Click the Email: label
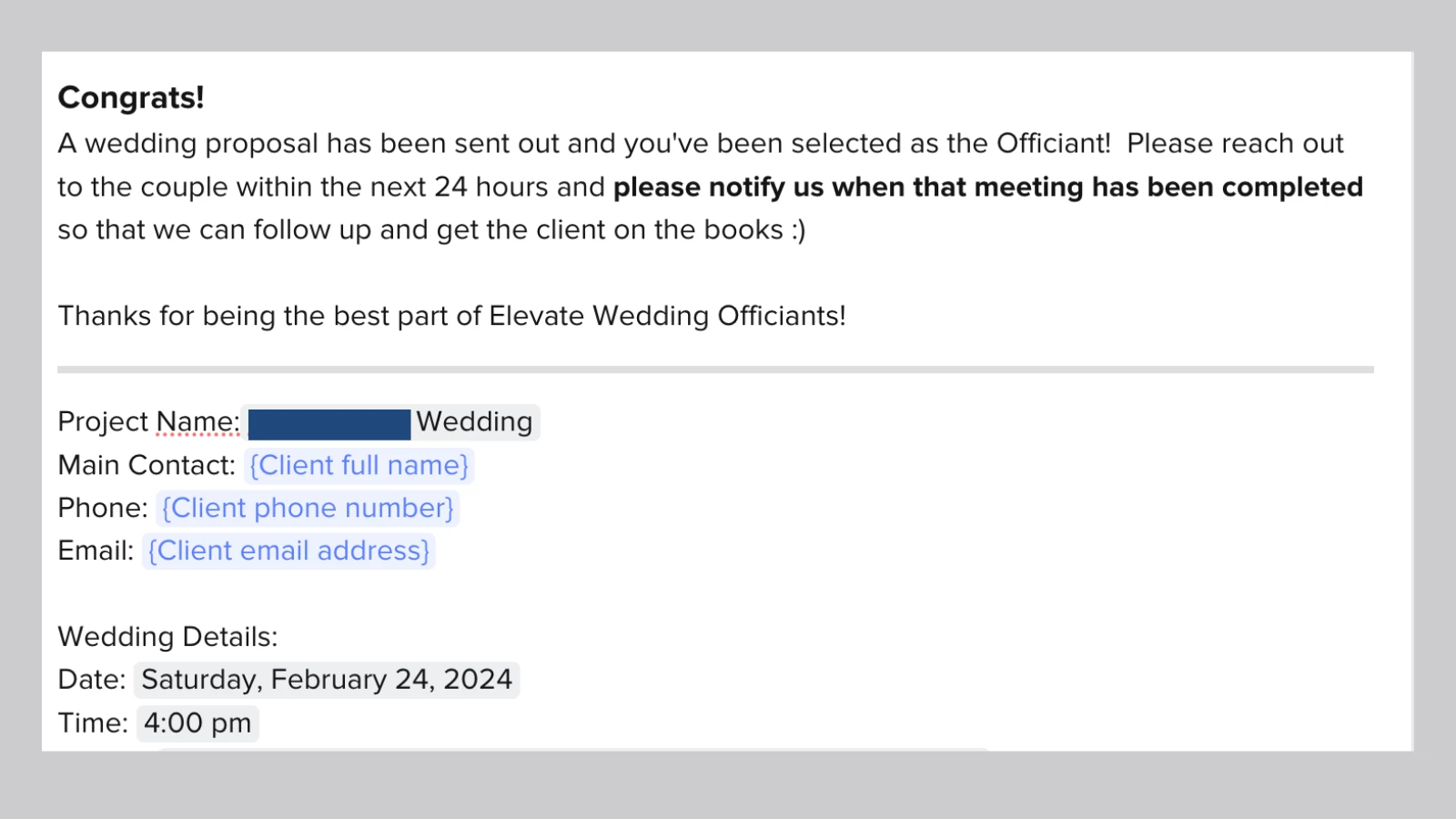The width and height of the screenshot is (1456, 819). click(96, 551)
